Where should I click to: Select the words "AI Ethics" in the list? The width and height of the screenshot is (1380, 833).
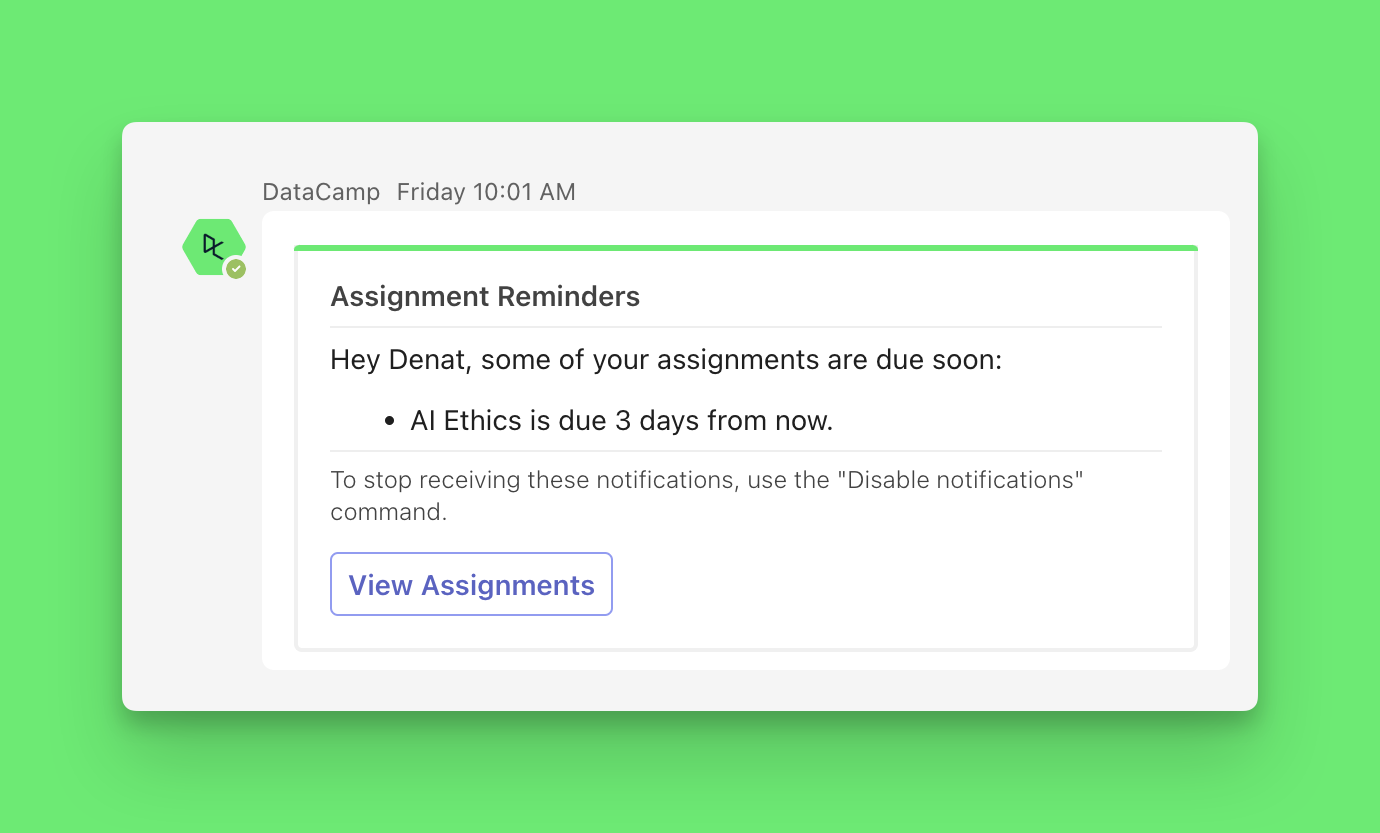coord(466,421)
